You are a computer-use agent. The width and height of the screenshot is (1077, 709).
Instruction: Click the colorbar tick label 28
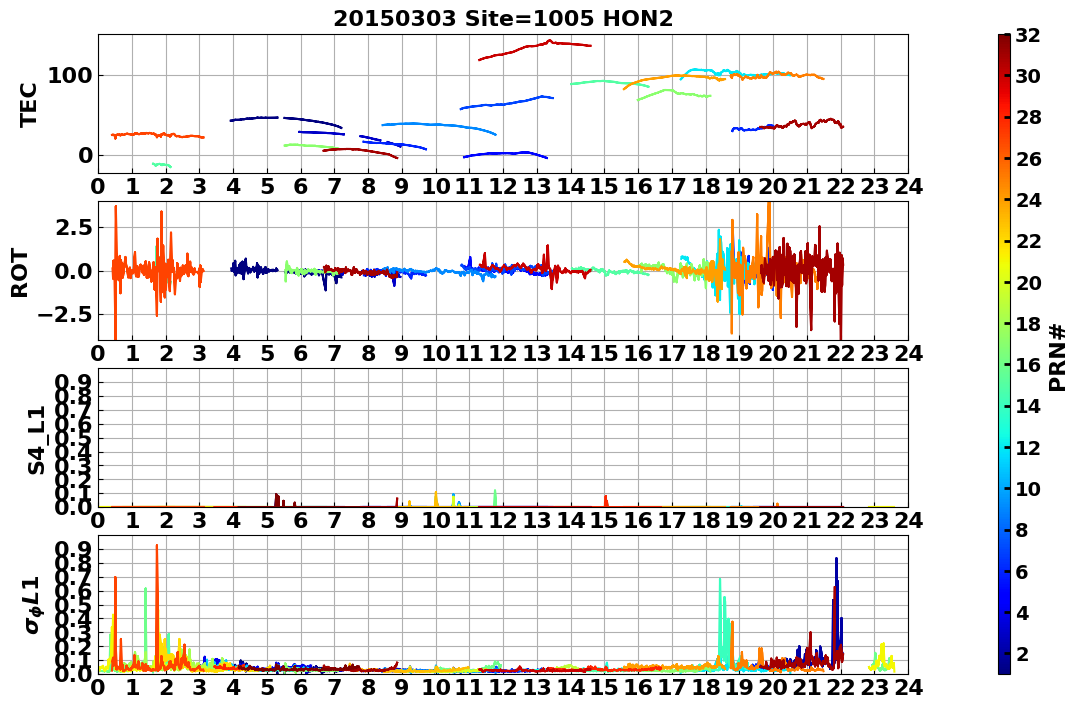tap(1028, 117)
